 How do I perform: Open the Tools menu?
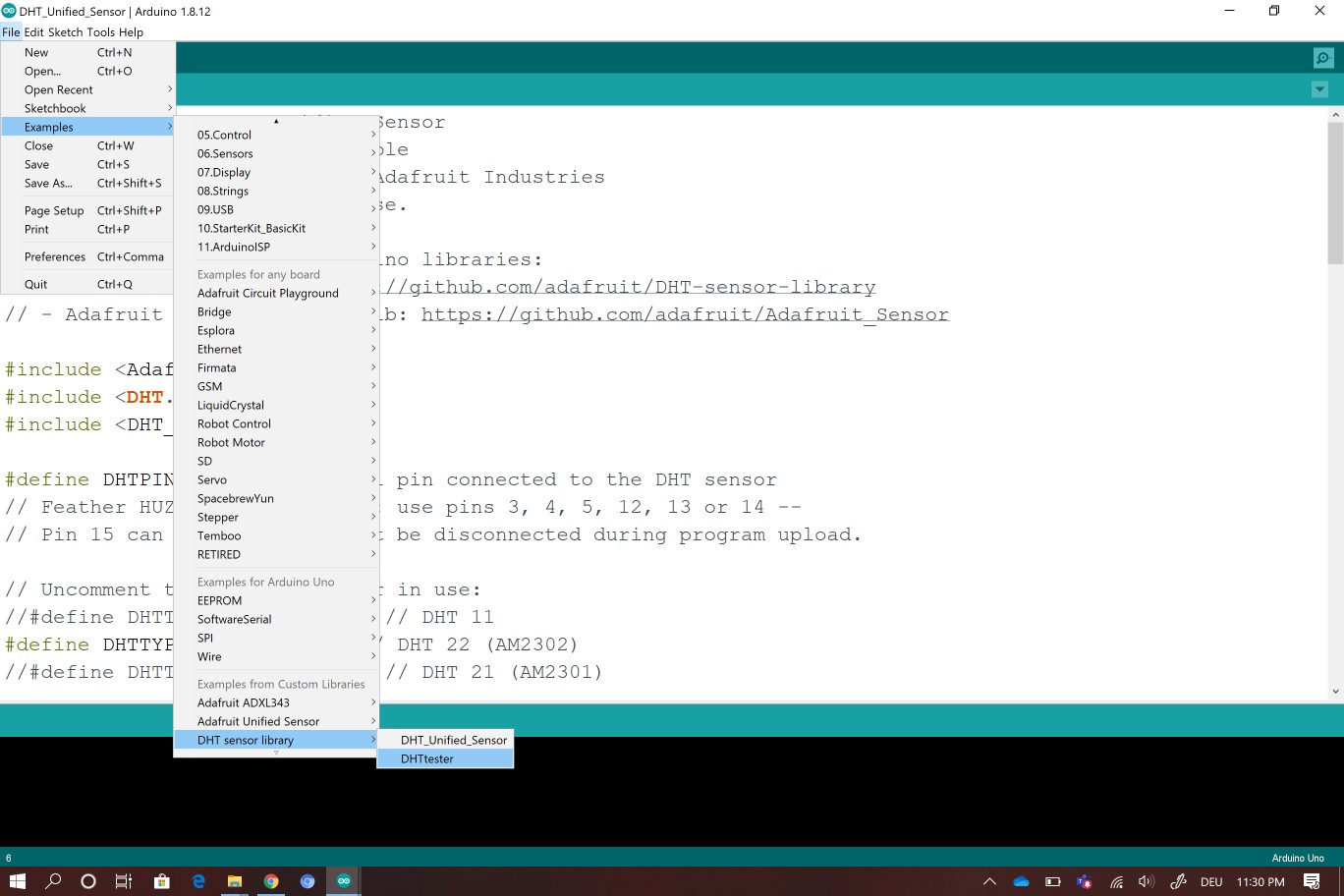click(101, 32)
